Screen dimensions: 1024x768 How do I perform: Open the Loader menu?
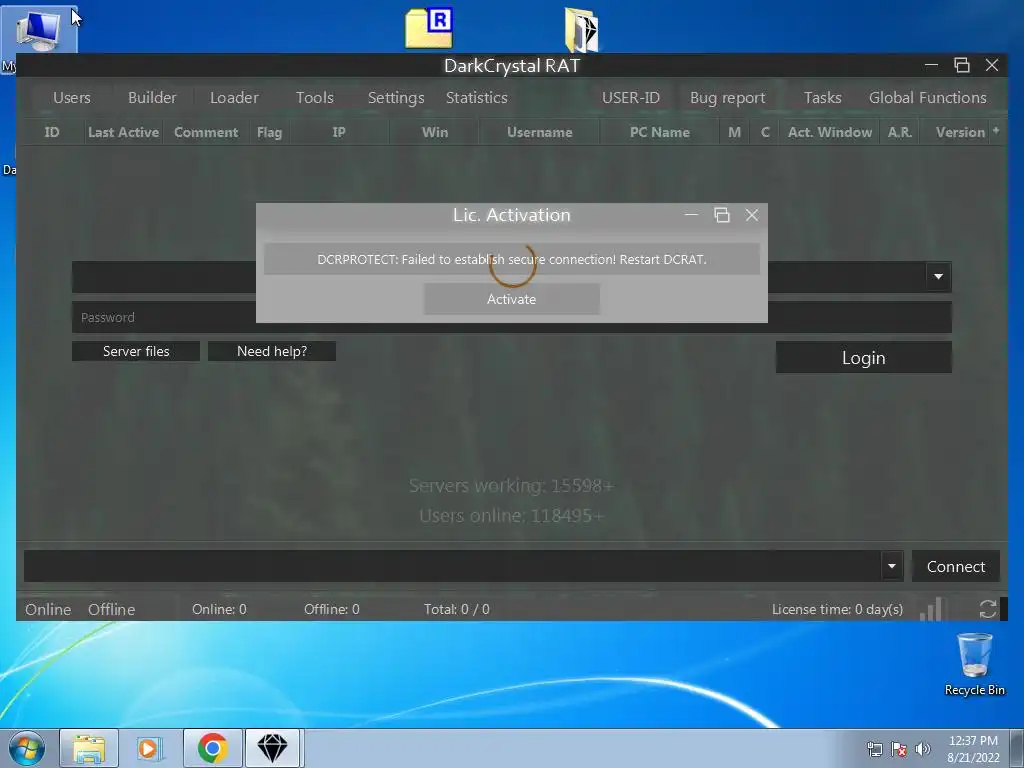[x=234, y=98]
